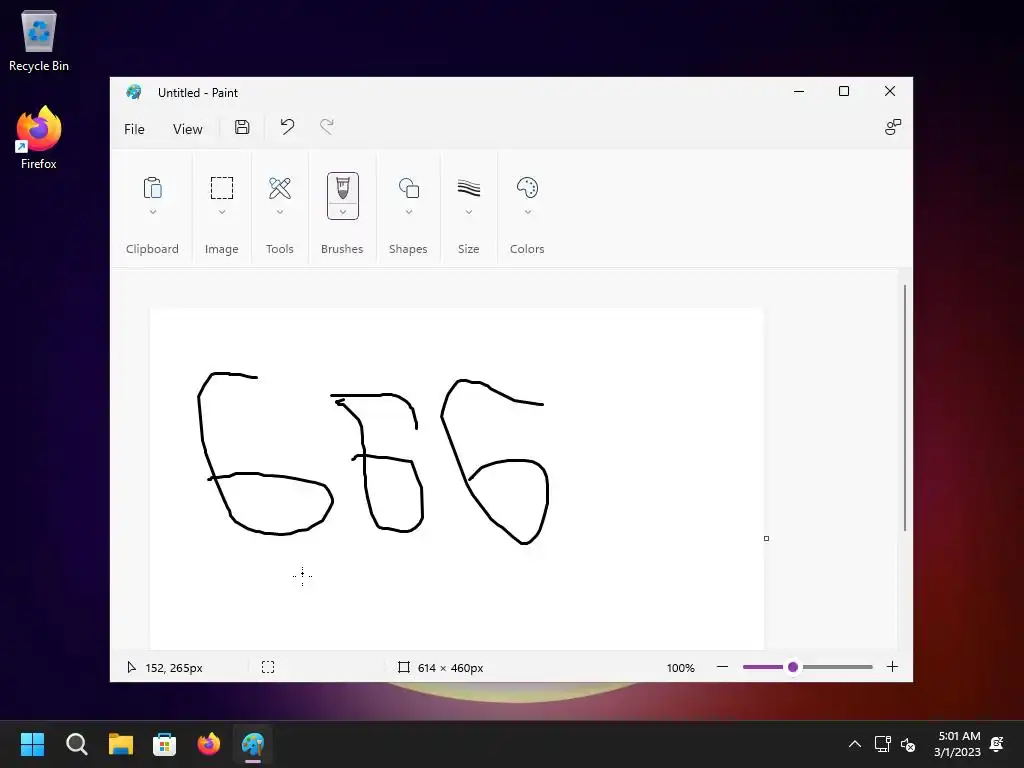
Task: Click the Shapes icon
Action: 409,188
